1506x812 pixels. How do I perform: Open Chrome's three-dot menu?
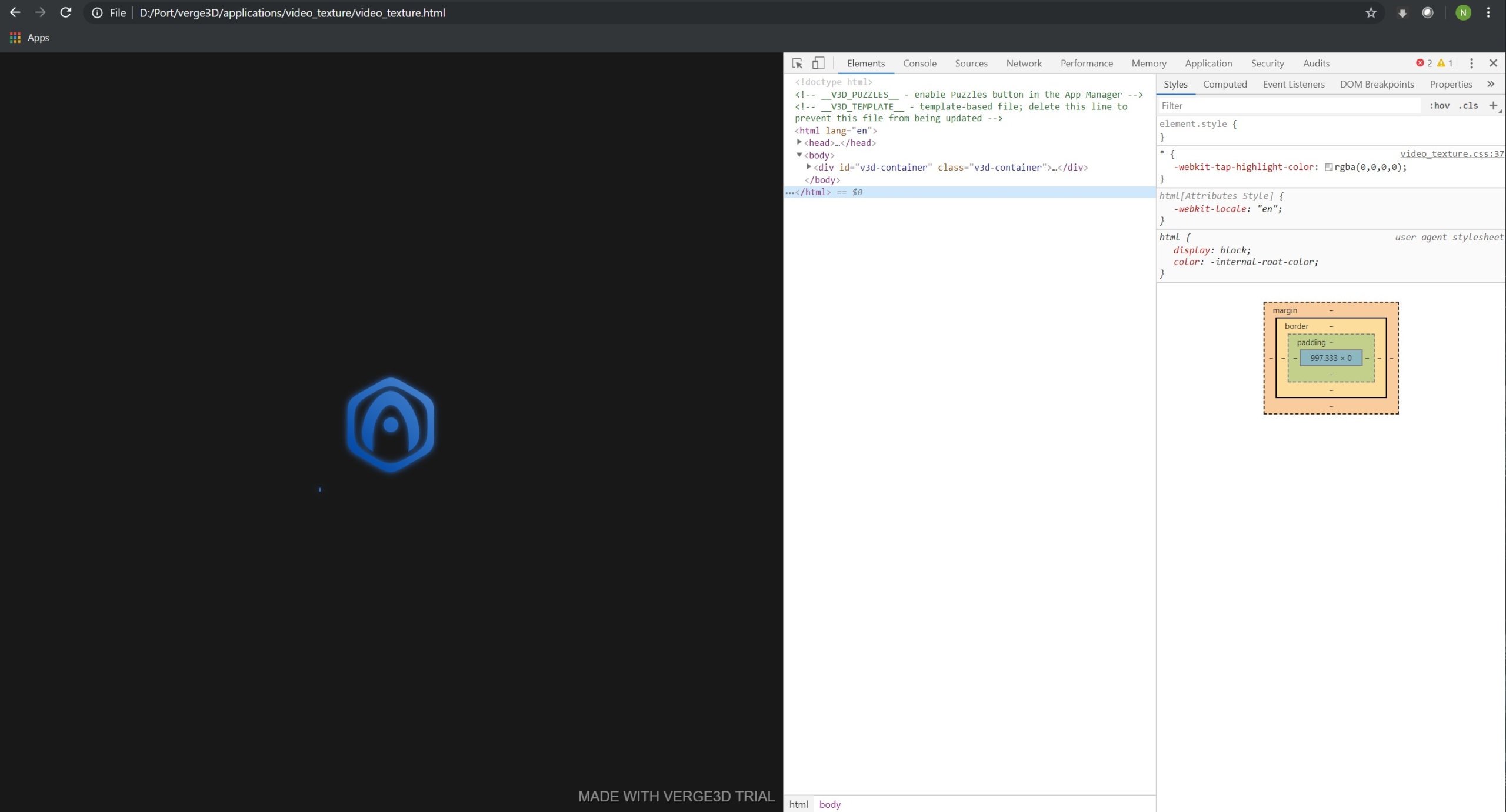coord(1488,13)
